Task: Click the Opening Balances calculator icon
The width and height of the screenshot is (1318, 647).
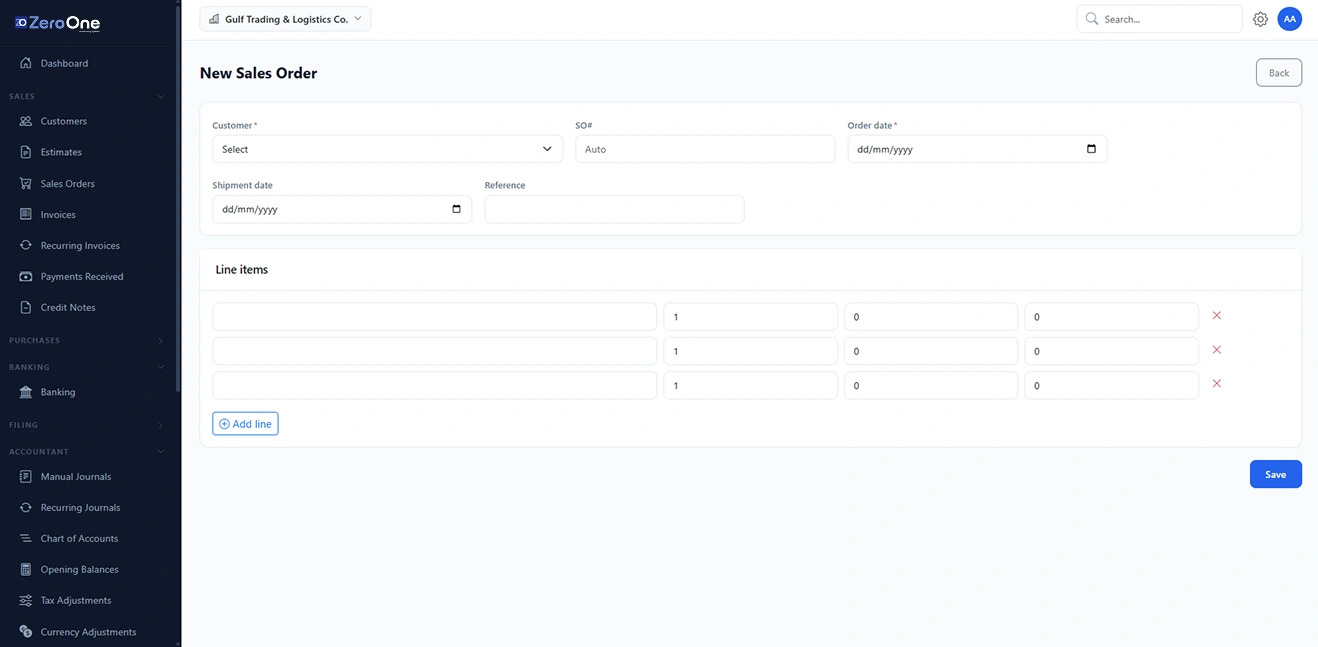Action: (26, 569)
